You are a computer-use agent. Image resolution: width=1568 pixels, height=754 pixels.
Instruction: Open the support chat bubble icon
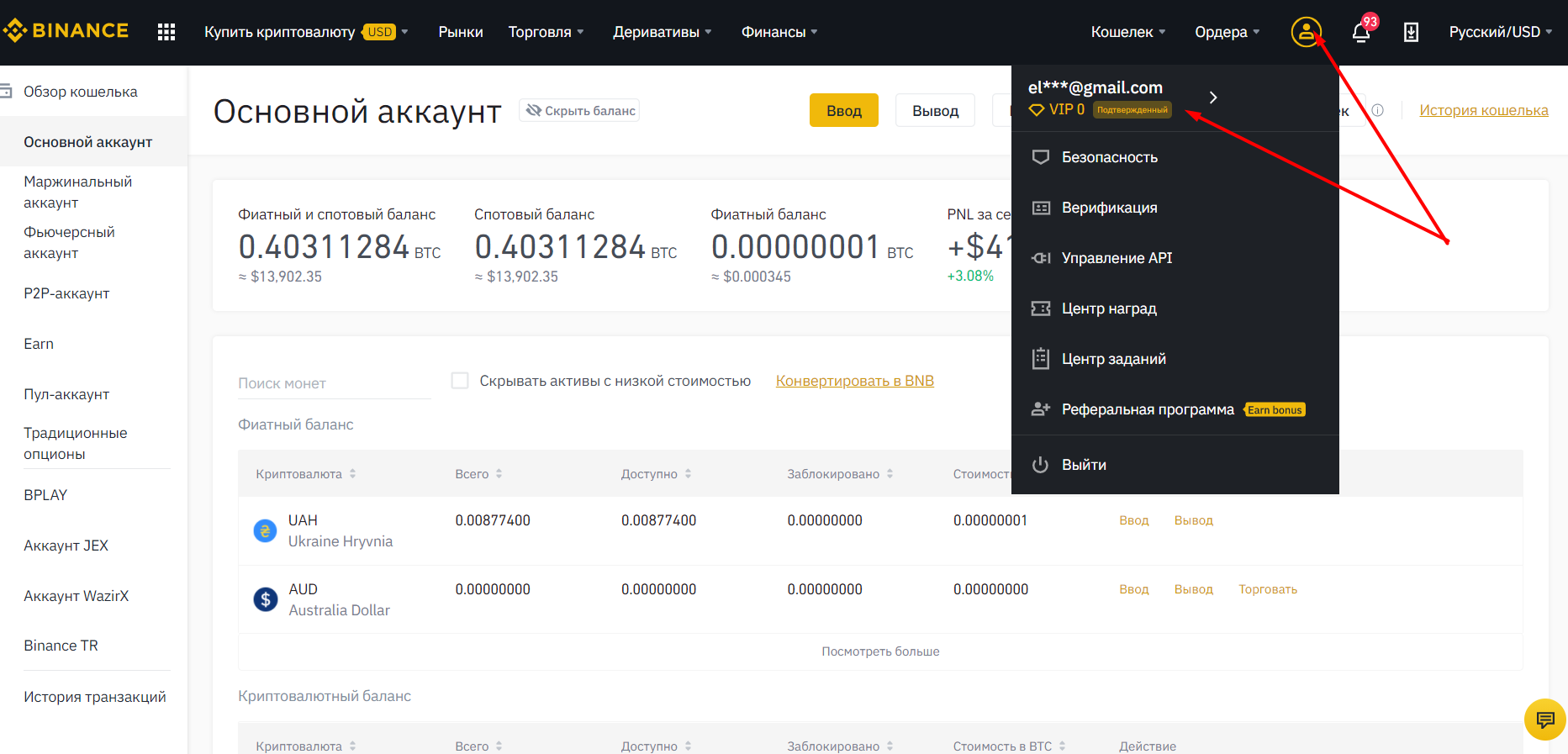coord(1545,720)
